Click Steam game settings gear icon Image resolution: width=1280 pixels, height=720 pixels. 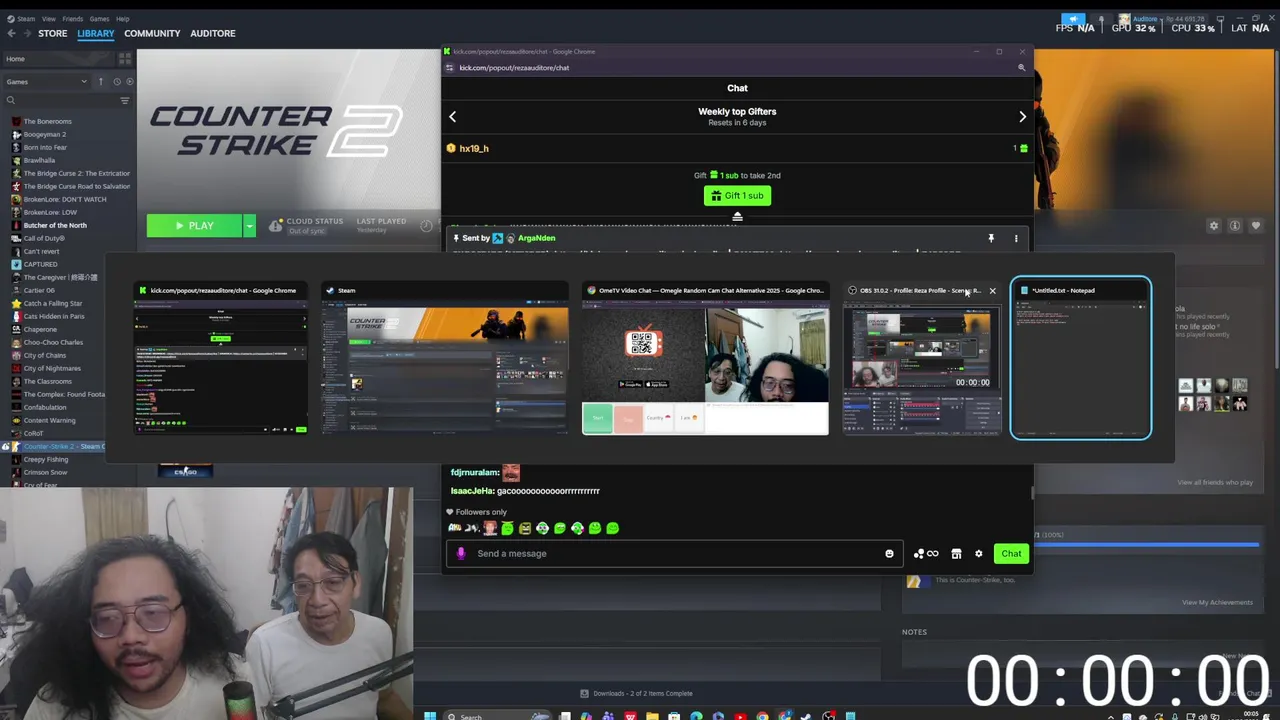[x=1213, y=226]
